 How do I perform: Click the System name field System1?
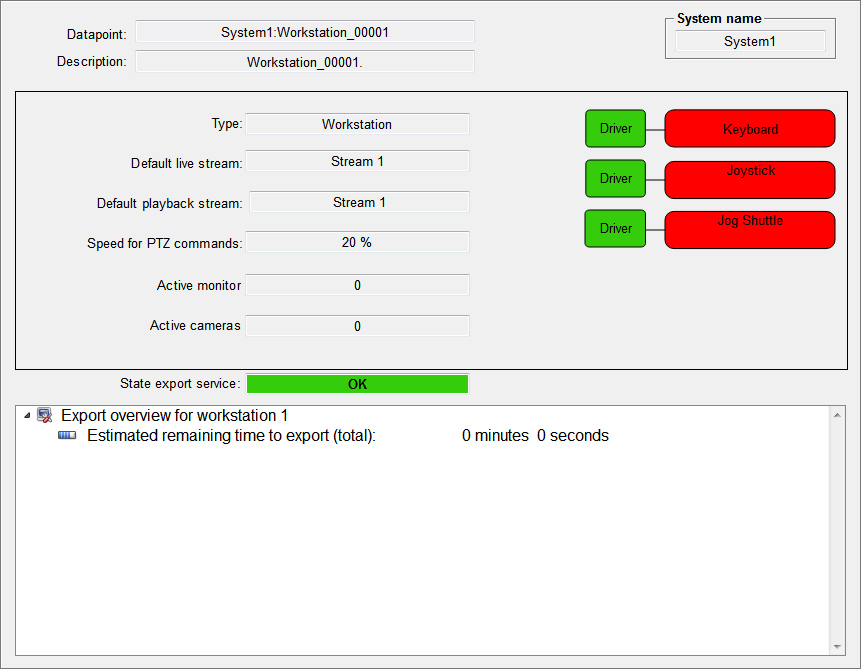pyautogui.click(x=750, y=41)
